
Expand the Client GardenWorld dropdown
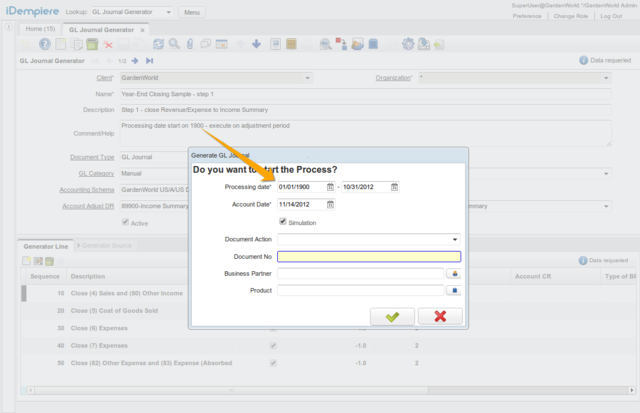click(x=307, y=77)
